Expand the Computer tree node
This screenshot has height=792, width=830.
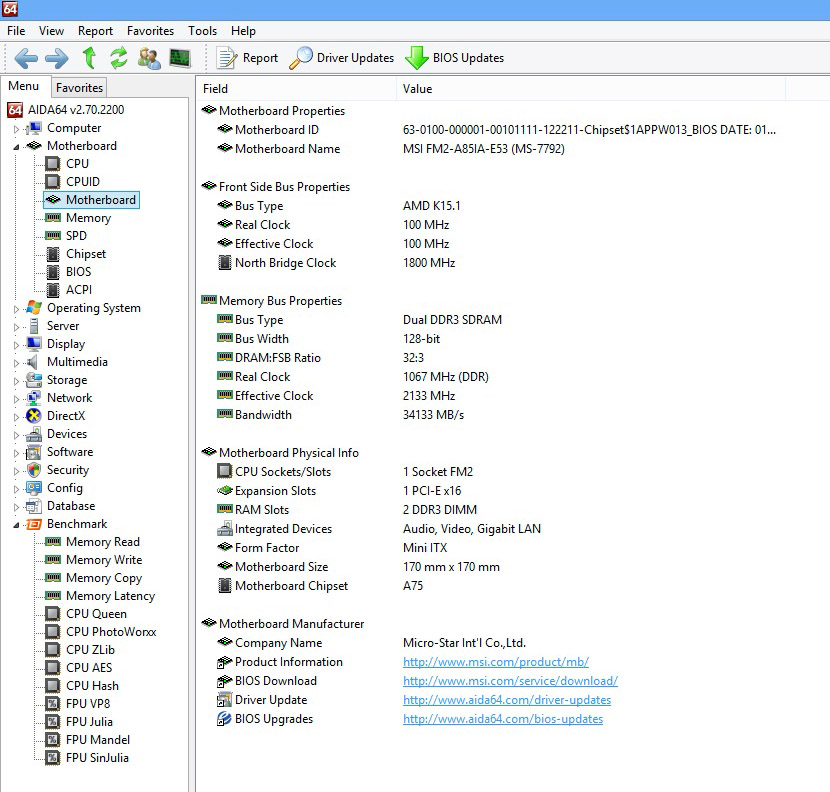(16, 129)
